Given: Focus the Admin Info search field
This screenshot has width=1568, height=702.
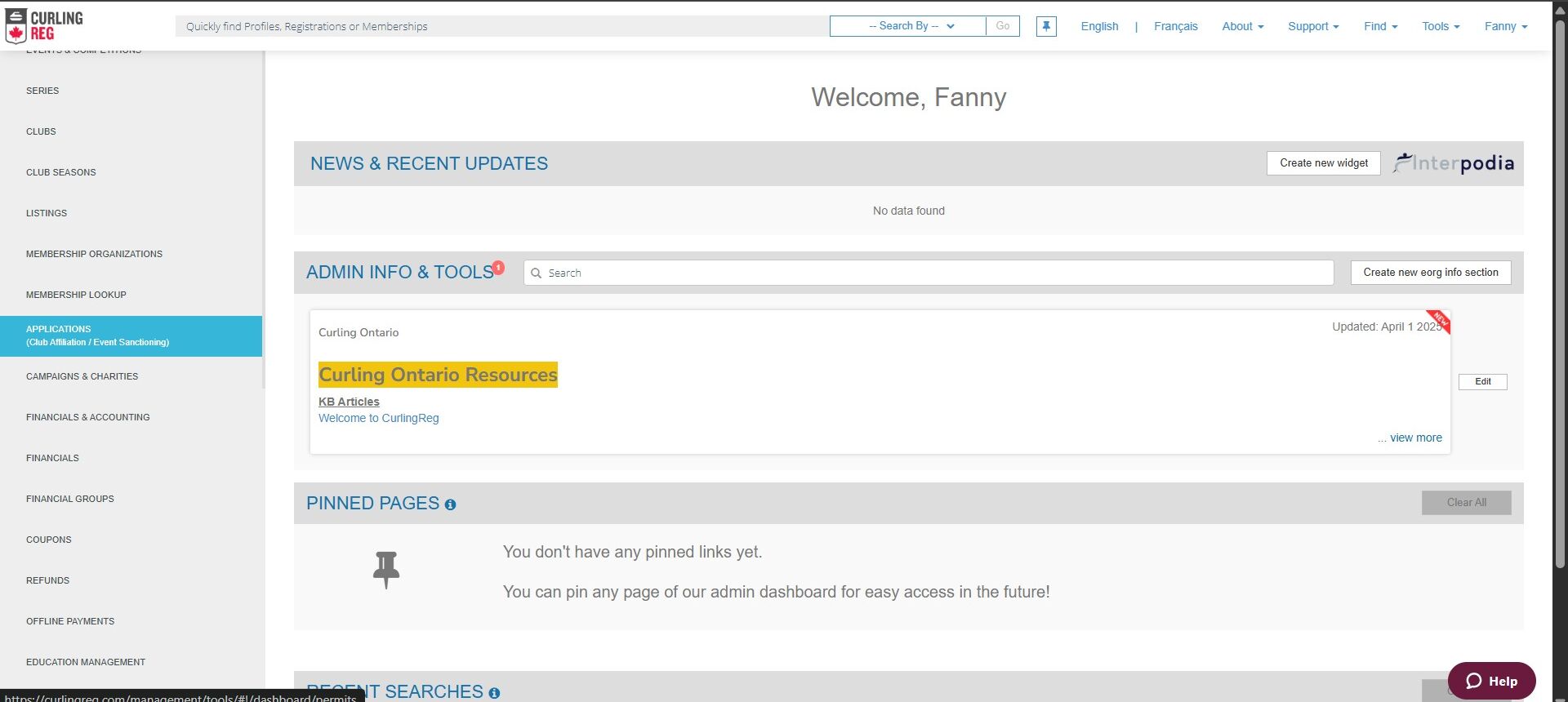Looking at the screenshot, I should [x=929, y=273].
